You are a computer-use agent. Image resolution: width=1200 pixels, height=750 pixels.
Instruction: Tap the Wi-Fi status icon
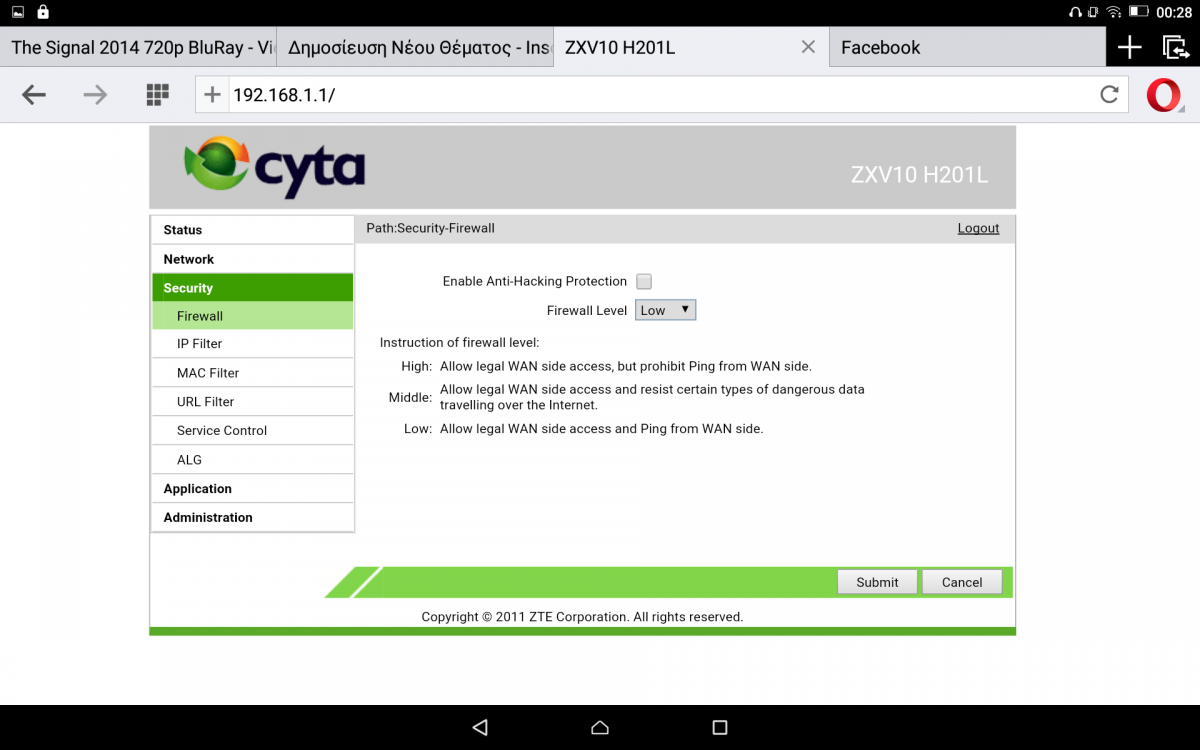[1114, 12]
